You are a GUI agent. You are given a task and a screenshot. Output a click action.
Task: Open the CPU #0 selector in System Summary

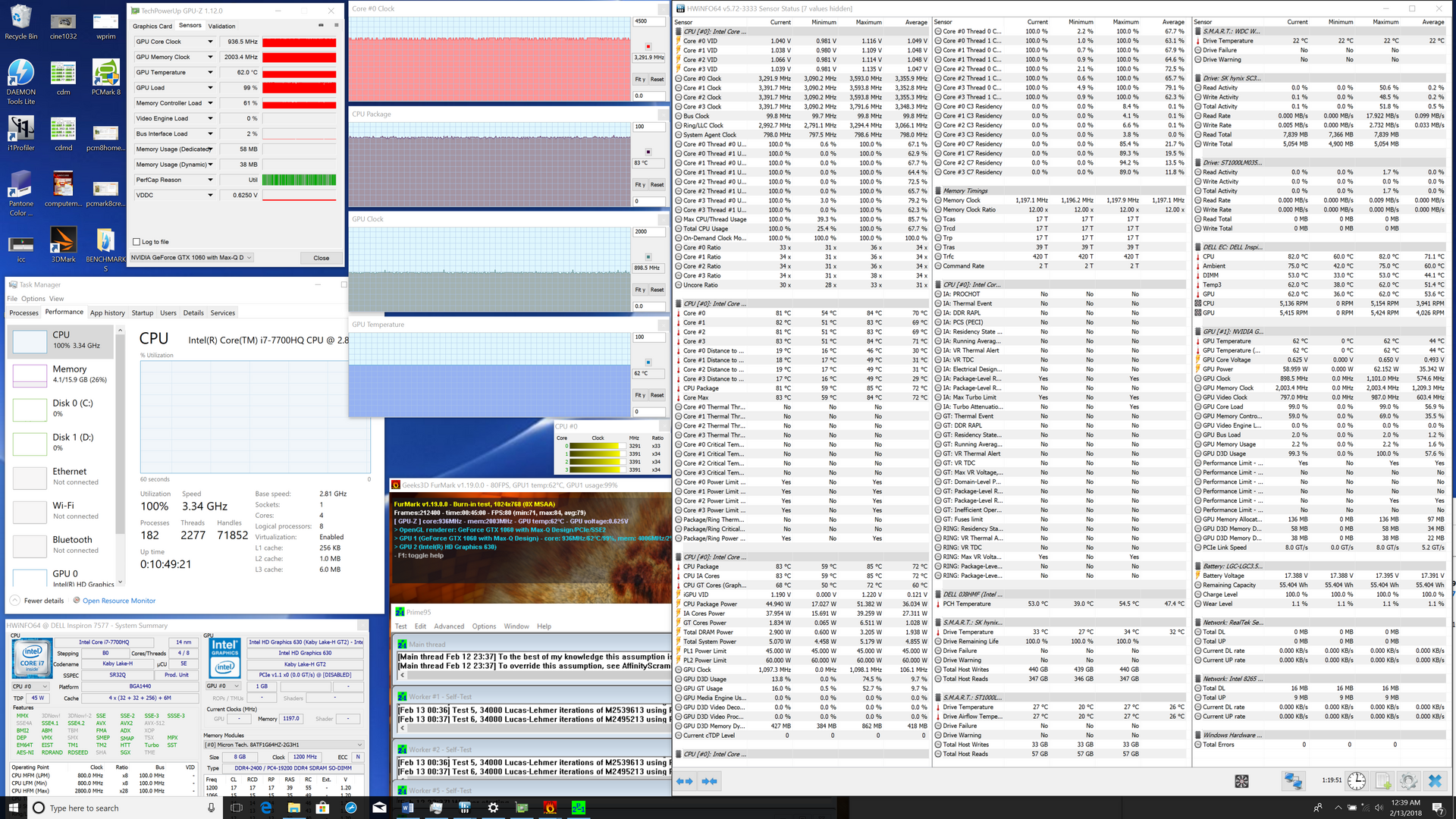(x=30, y=686)
